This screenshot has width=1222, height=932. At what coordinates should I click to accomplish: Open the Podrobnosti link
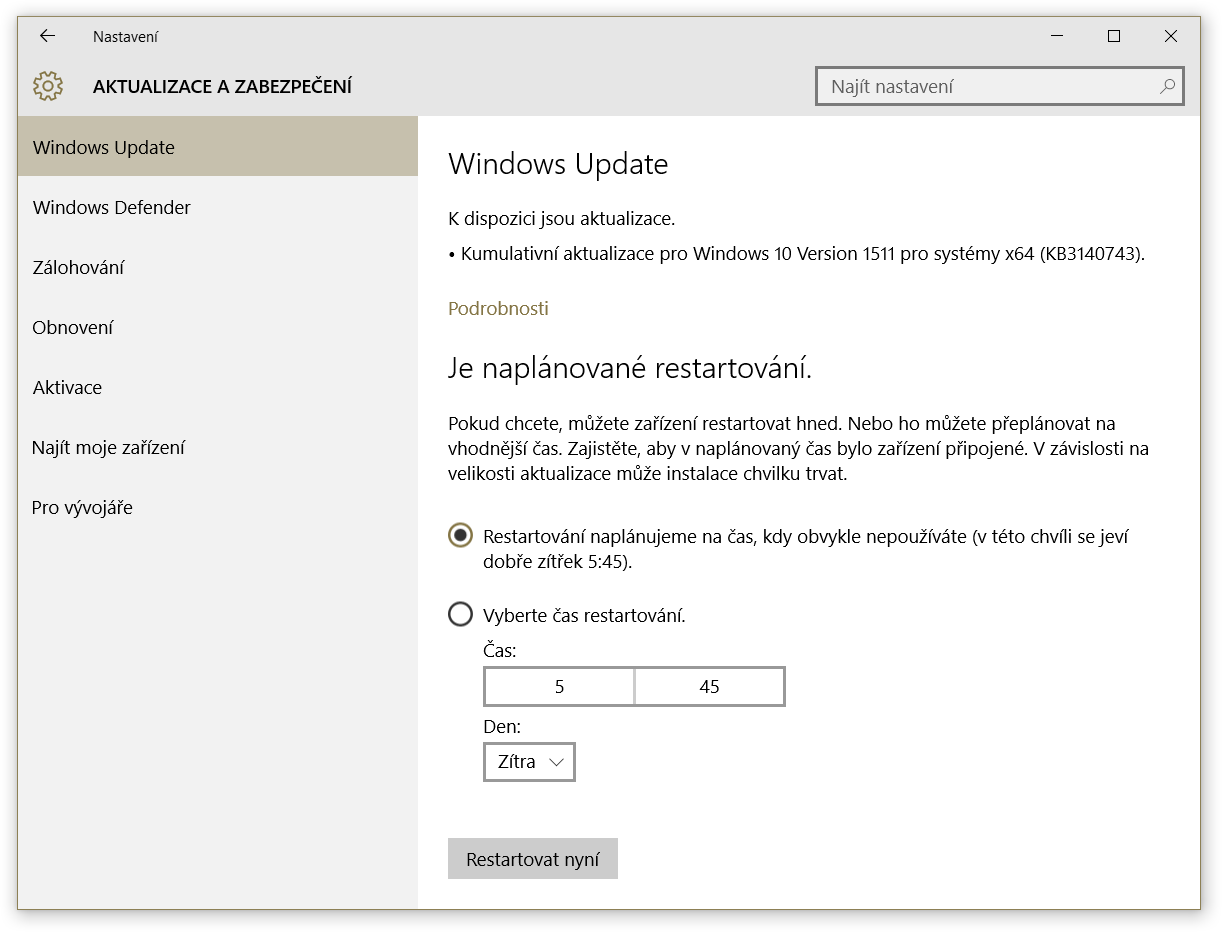(498, 308)
